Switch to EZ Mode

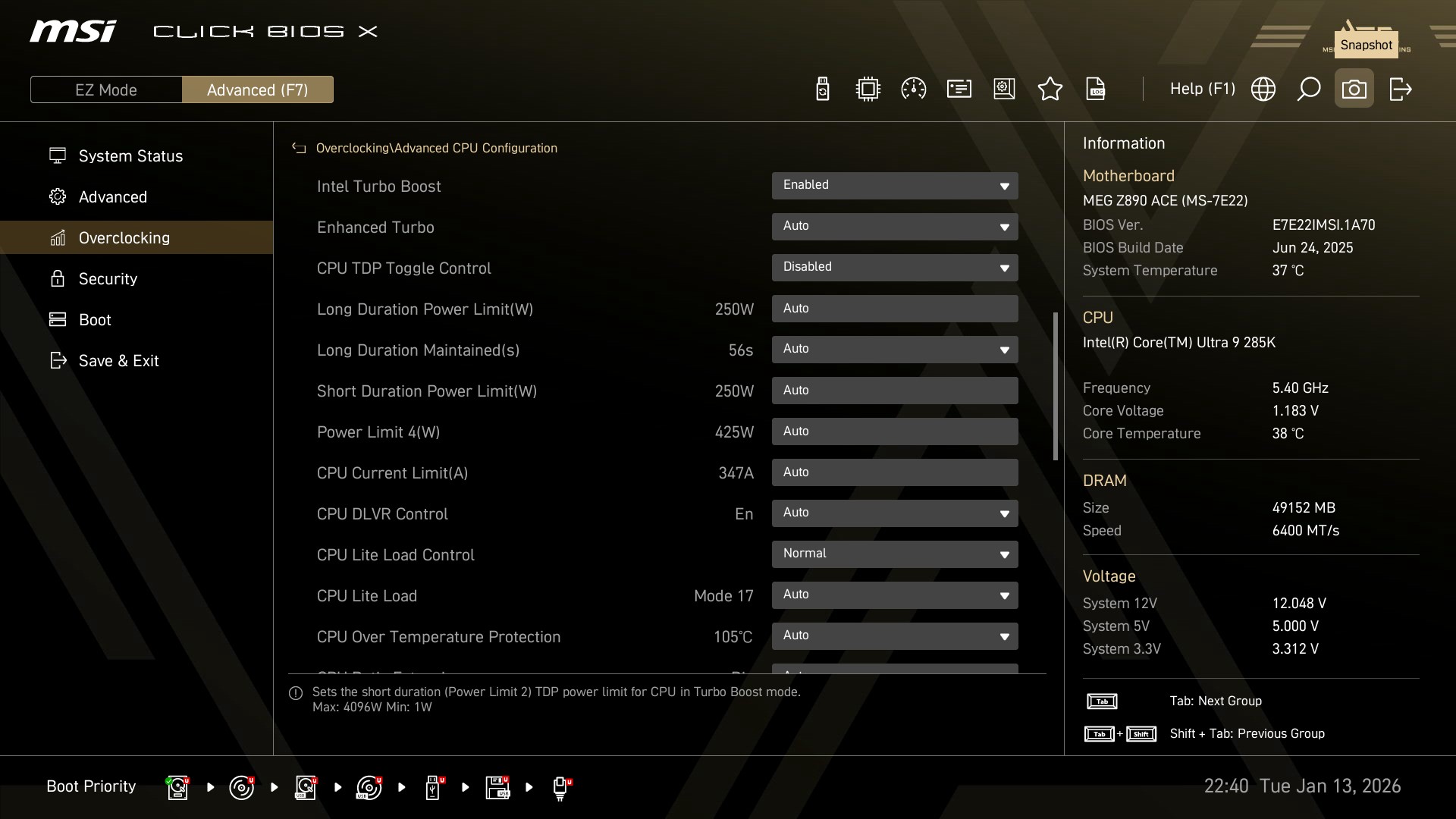coord(106,89)
